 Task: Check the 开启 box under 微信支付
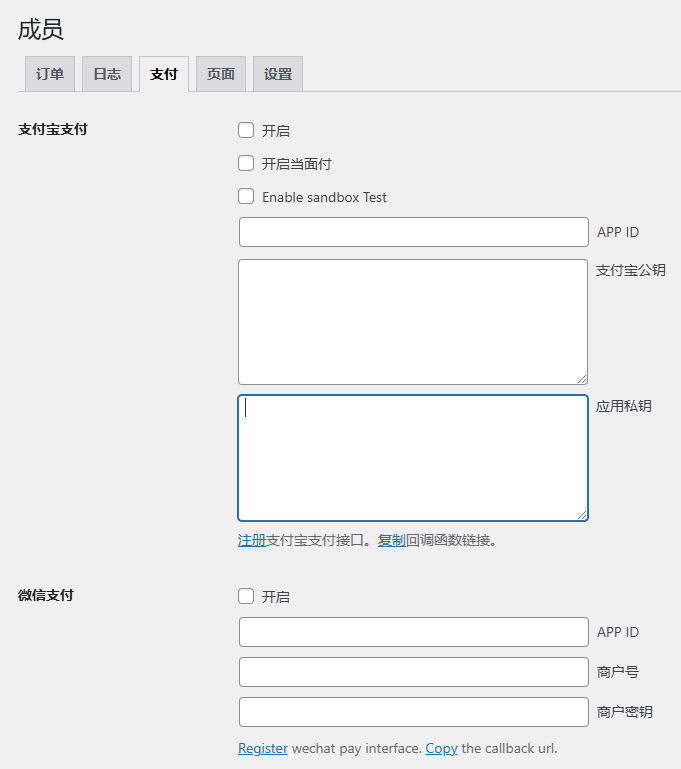(246, 596)
